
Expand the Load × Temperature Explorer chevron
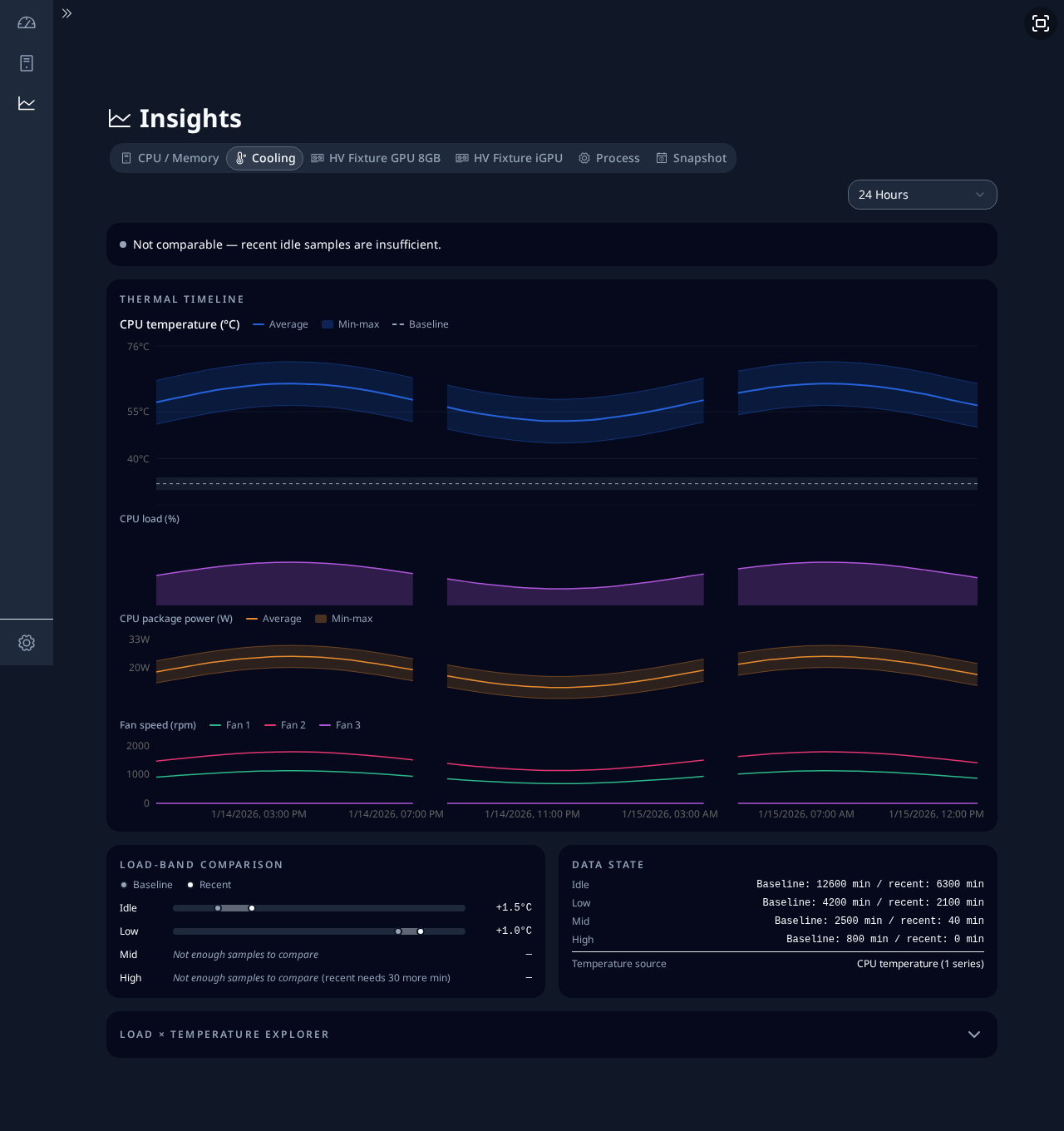point(974,1035)
